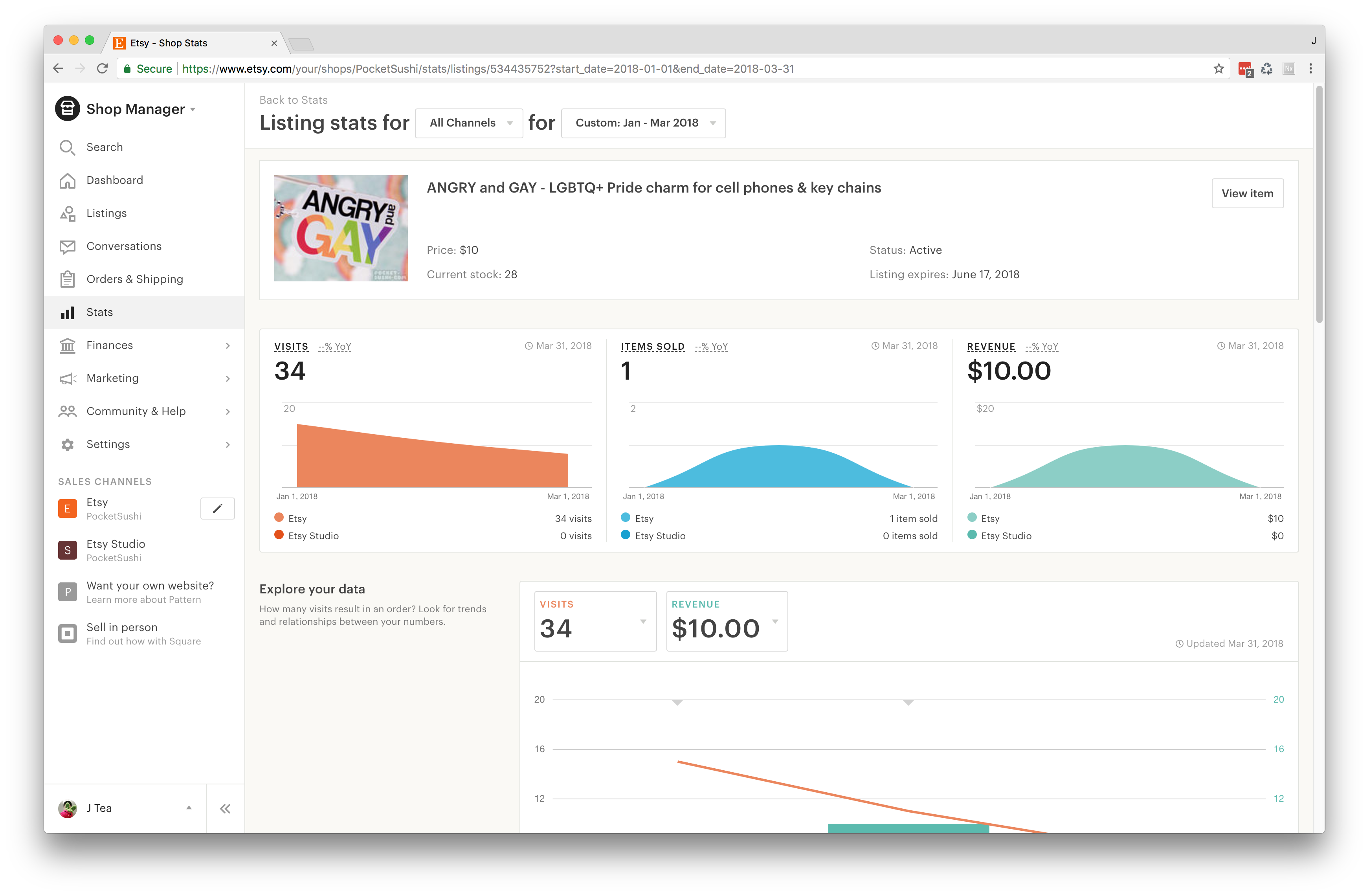Image resolution: width=1369 pixels, height=896 pixels.
Task: Open a new browser tab
Action: pyautogui.click(x=301, y=44)
